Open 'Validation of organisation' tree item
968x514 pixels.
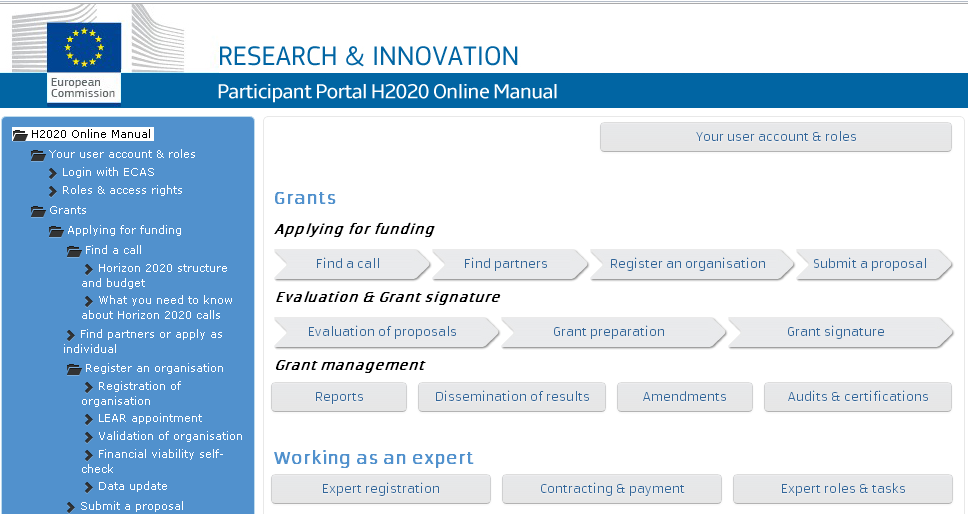pyautogui.click(x=170, y=436)
